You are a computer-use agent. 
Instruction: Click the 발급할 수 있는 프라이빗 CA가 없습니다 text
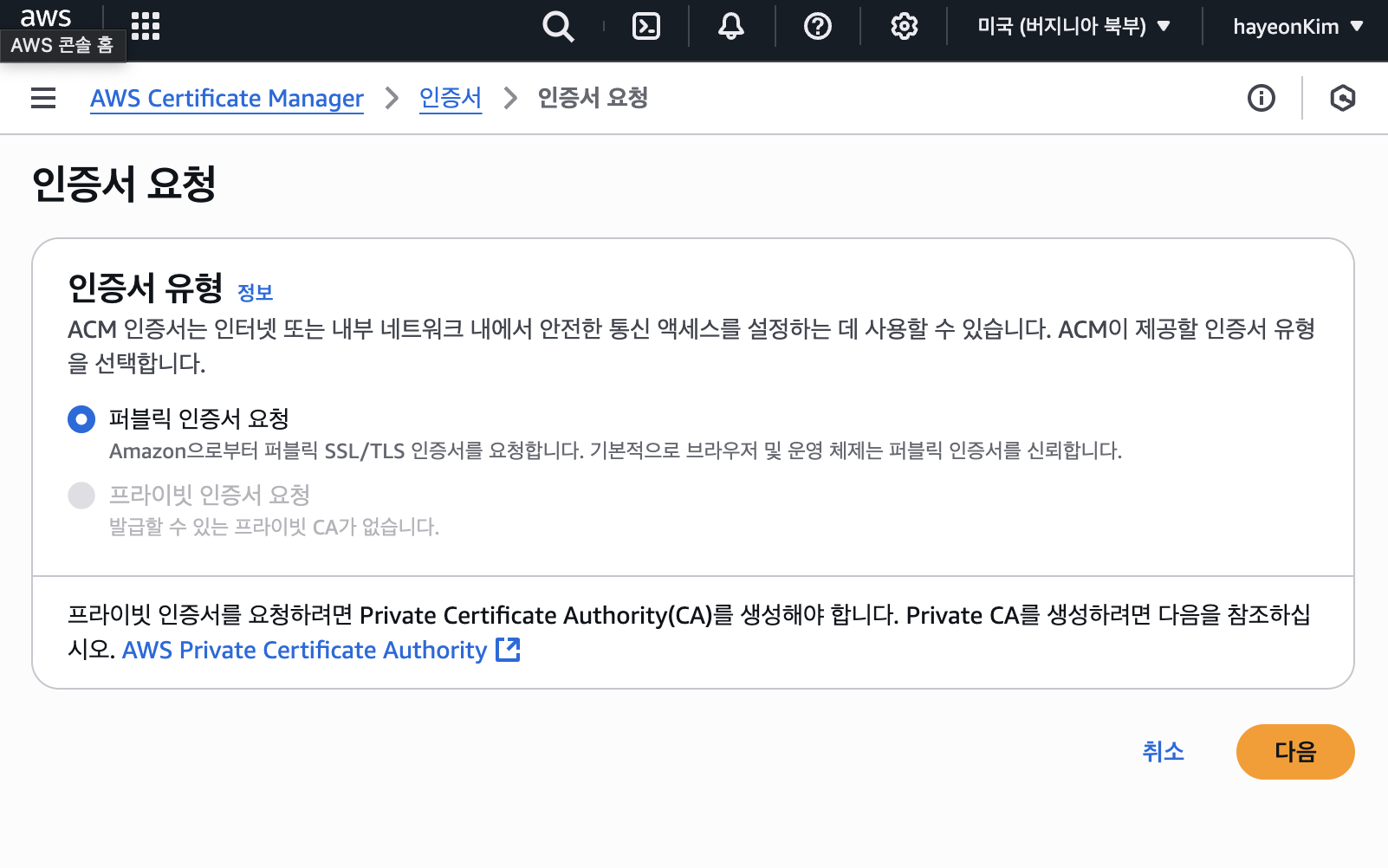pos(274,527)
